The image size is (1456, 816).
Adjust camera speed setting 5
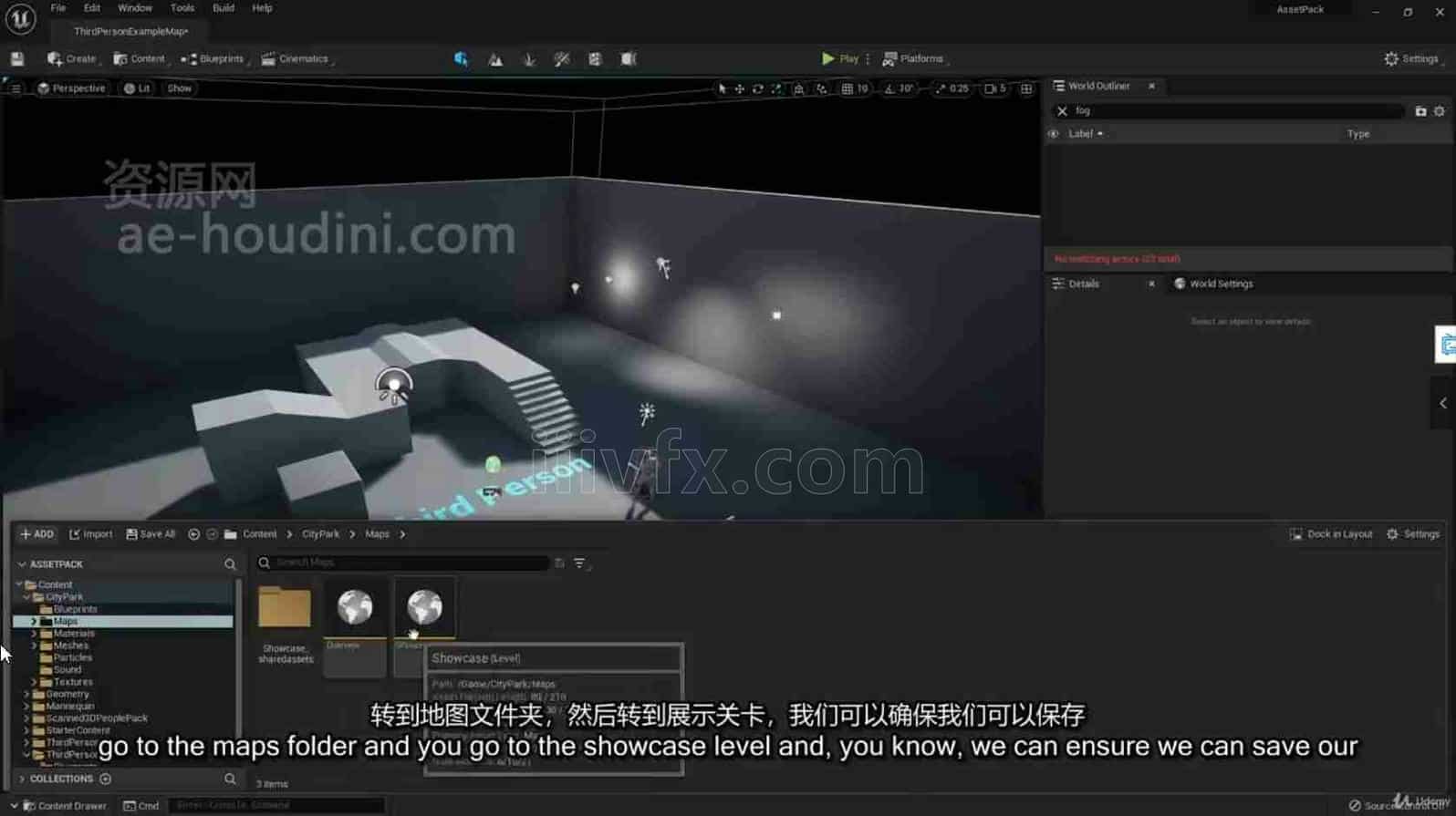tap(994, 88)
